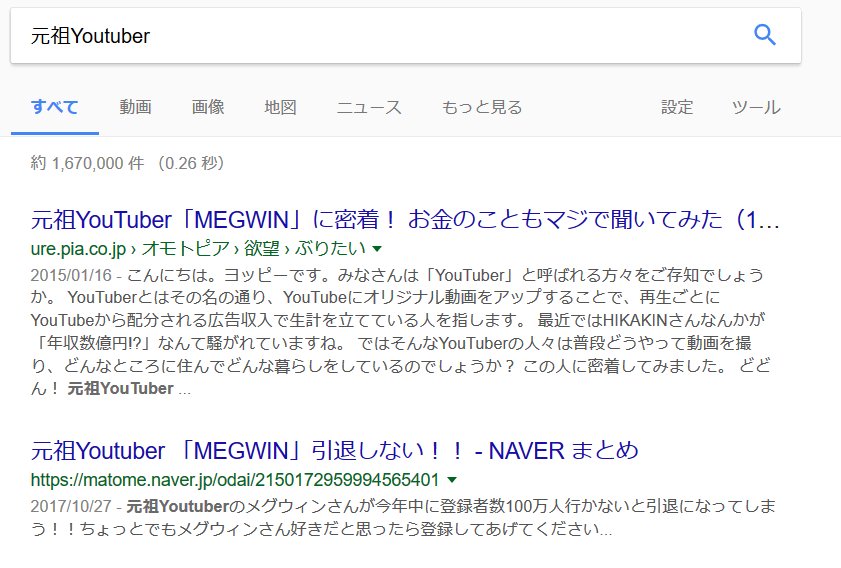Click the オモトピア breadcrumb segment
The height and width of the screenshot is (568, 841).
pos(186,248)
